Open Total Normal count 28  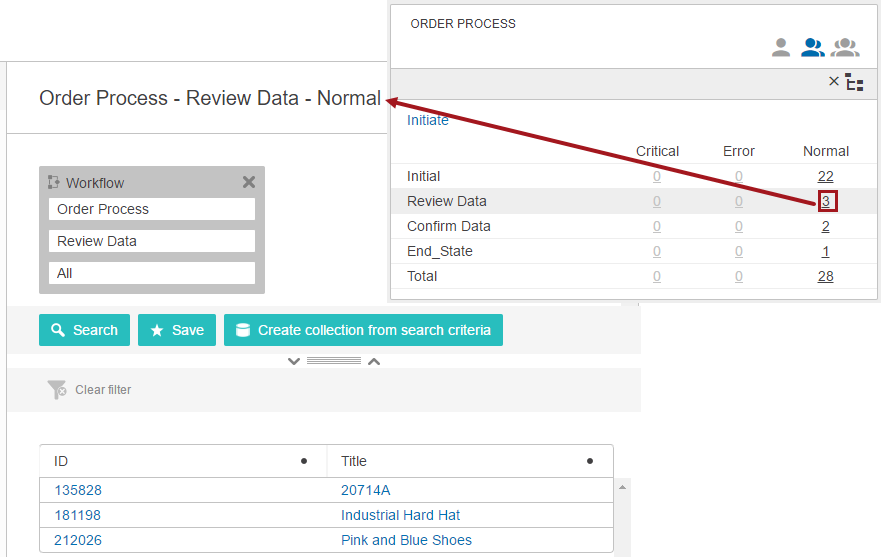pyautogui.click(x=825, y=277)
